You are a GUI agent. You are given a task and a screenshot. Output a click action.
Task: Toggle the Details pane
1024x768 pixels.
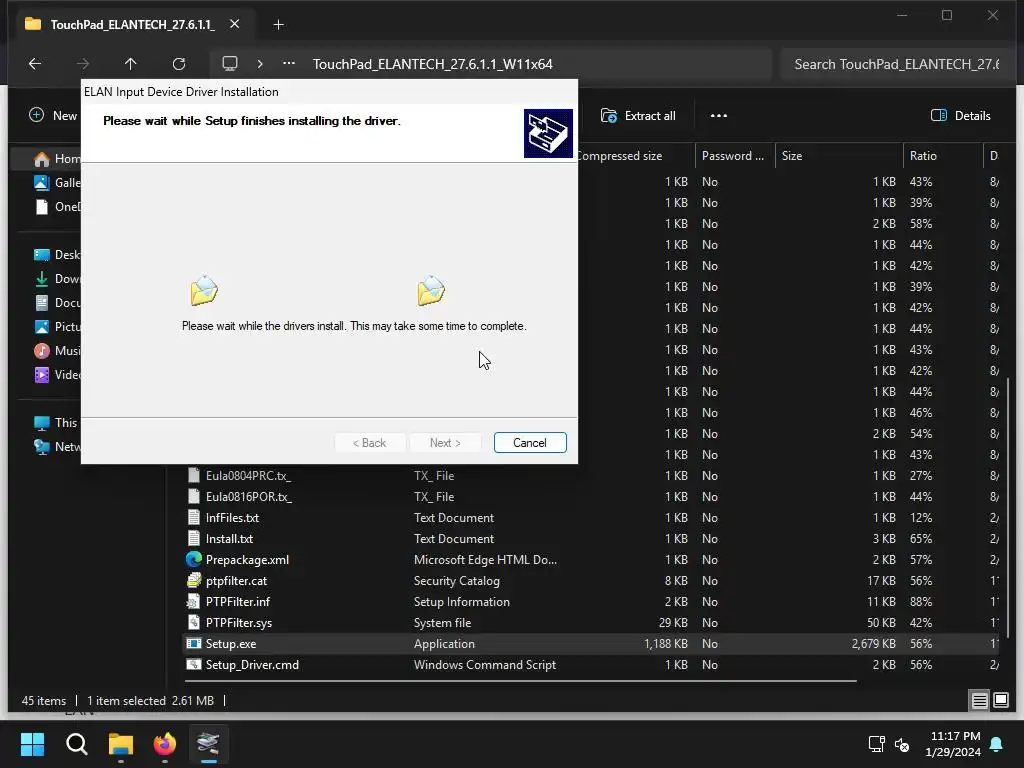(961, 116)
